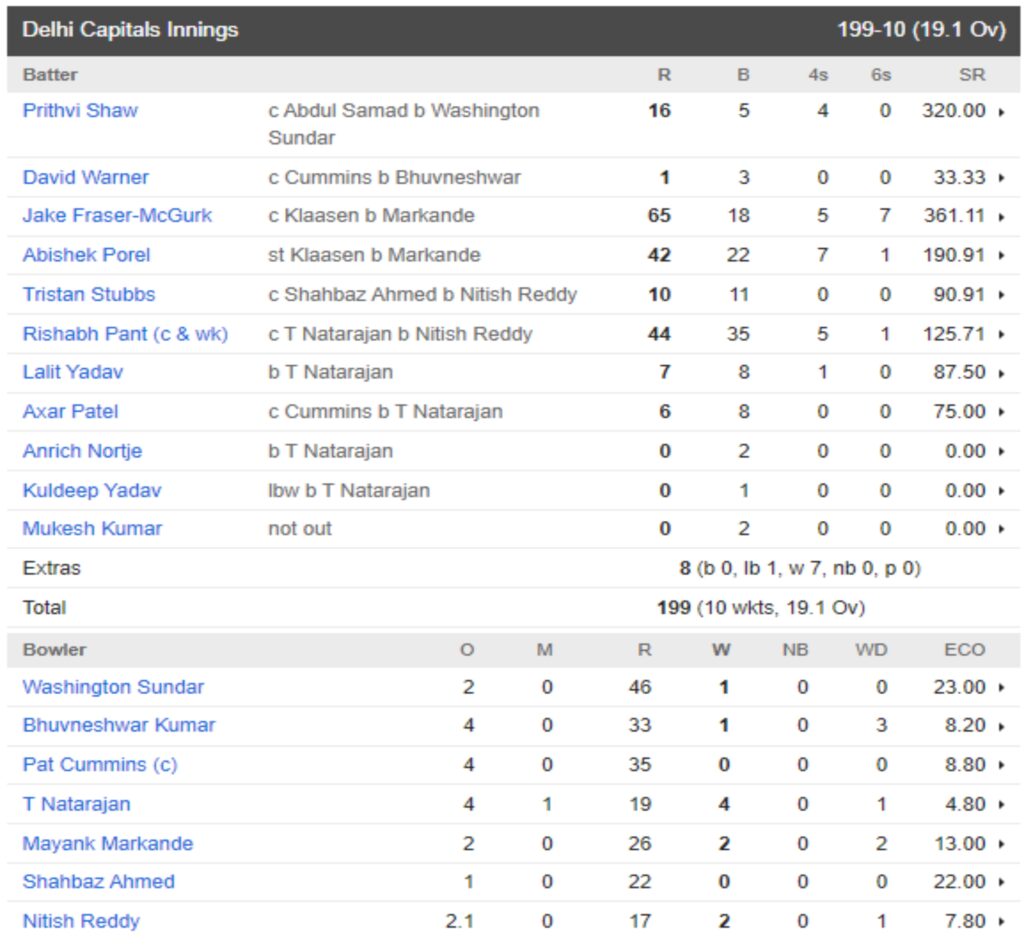Viewport: 1024px width, 949px height.
Task: Click economy value 4.80
Action: point(965,804)
